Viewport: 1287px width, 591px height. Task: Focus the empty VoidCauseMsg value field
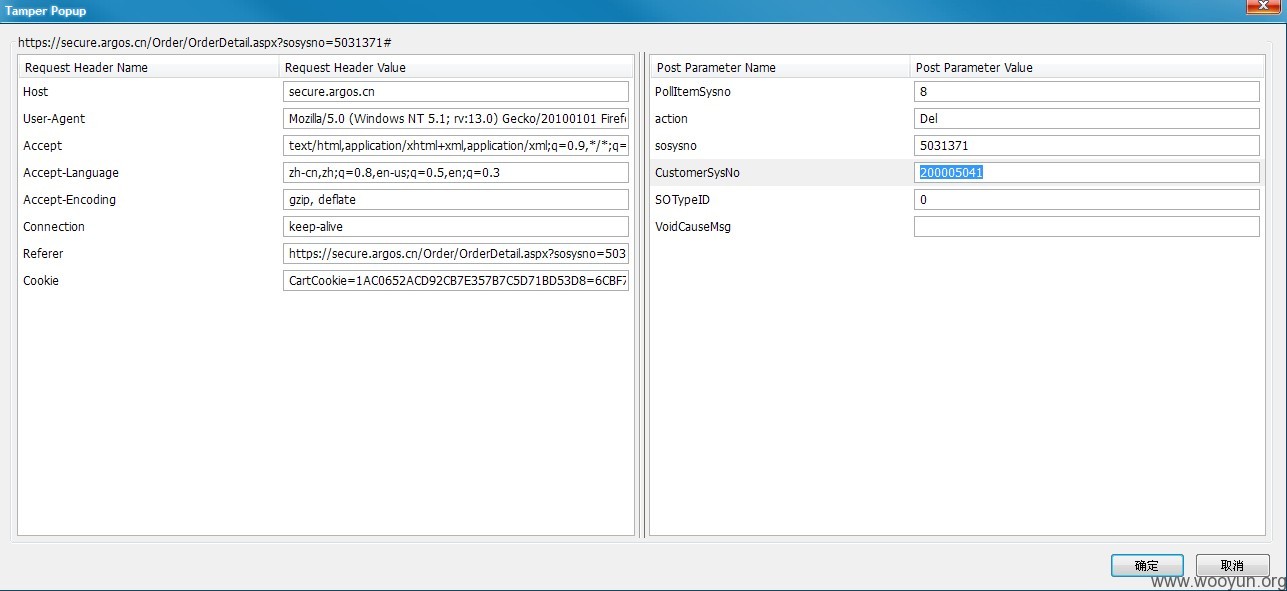[1087, 227]
